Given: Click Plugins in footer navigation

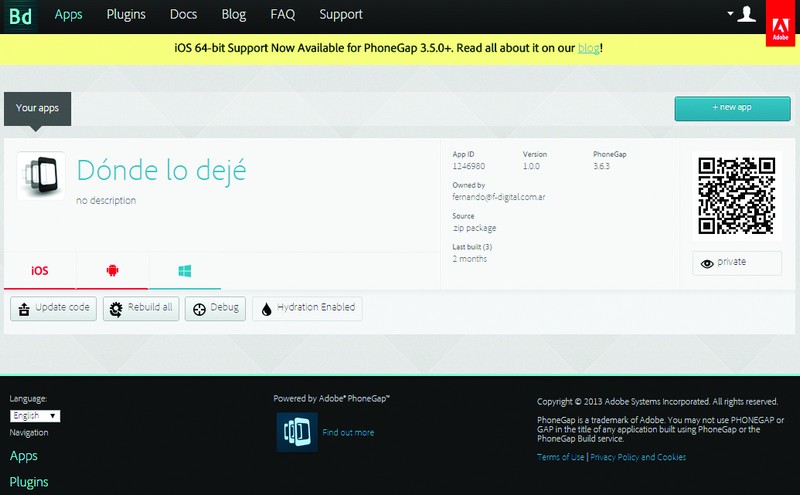Looking at the screenshot, I should (x=29, y=482).
